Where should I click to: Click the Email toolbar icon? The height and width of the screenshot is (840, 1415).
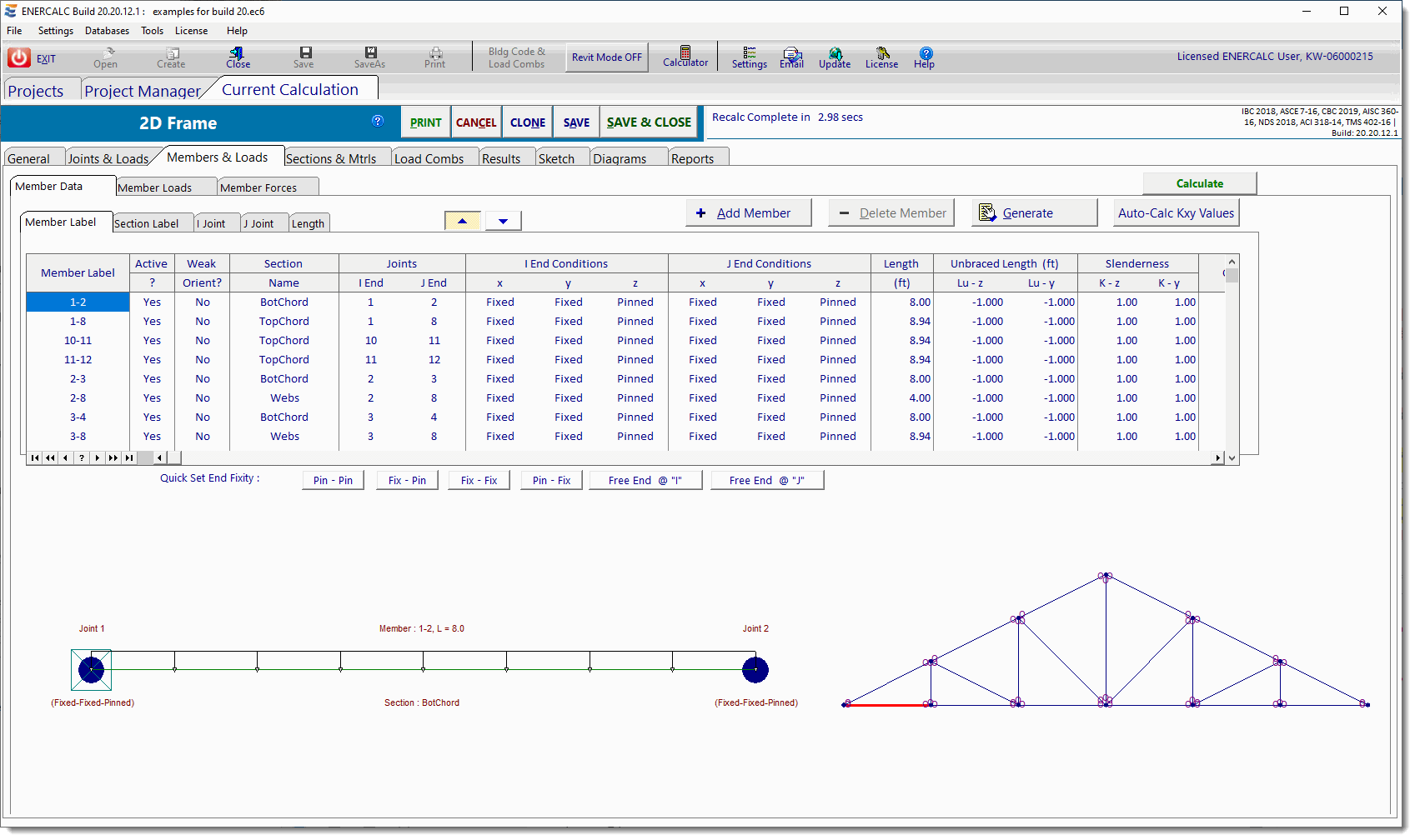(x=791, y=57)
